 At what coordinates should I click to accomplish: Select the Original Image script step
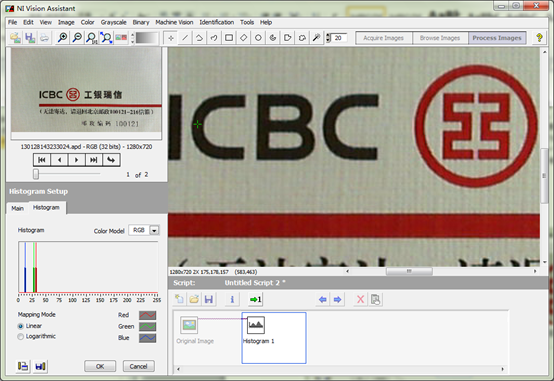195,331
